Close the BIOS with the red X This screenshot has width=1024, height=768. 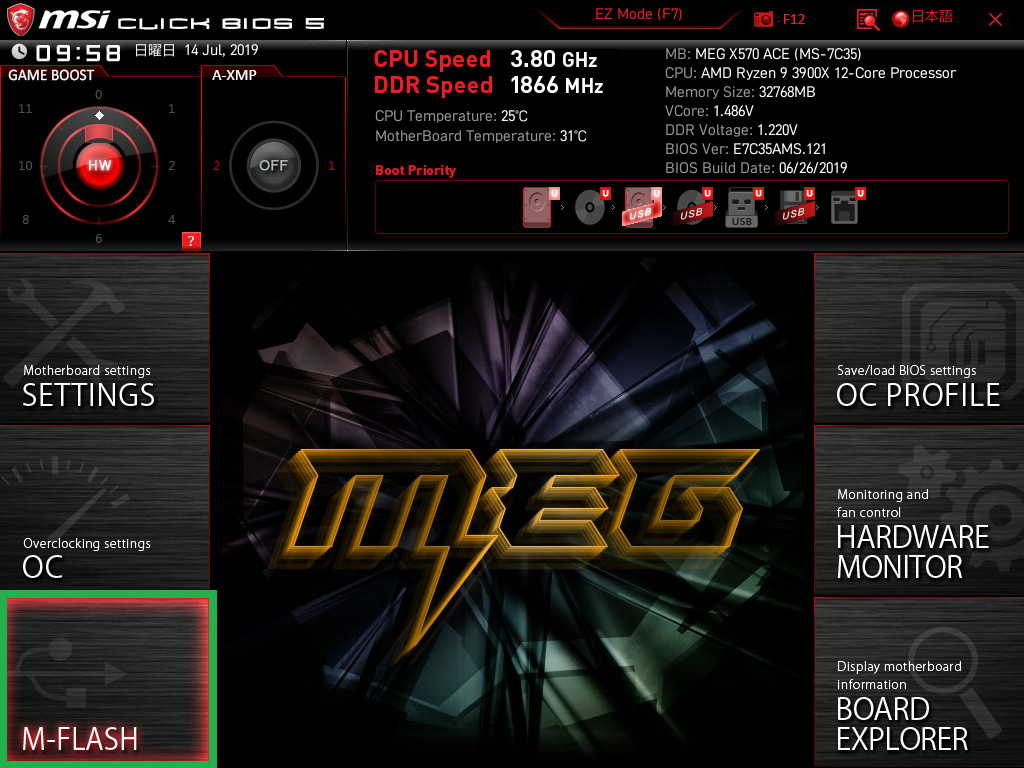point(995,19)
